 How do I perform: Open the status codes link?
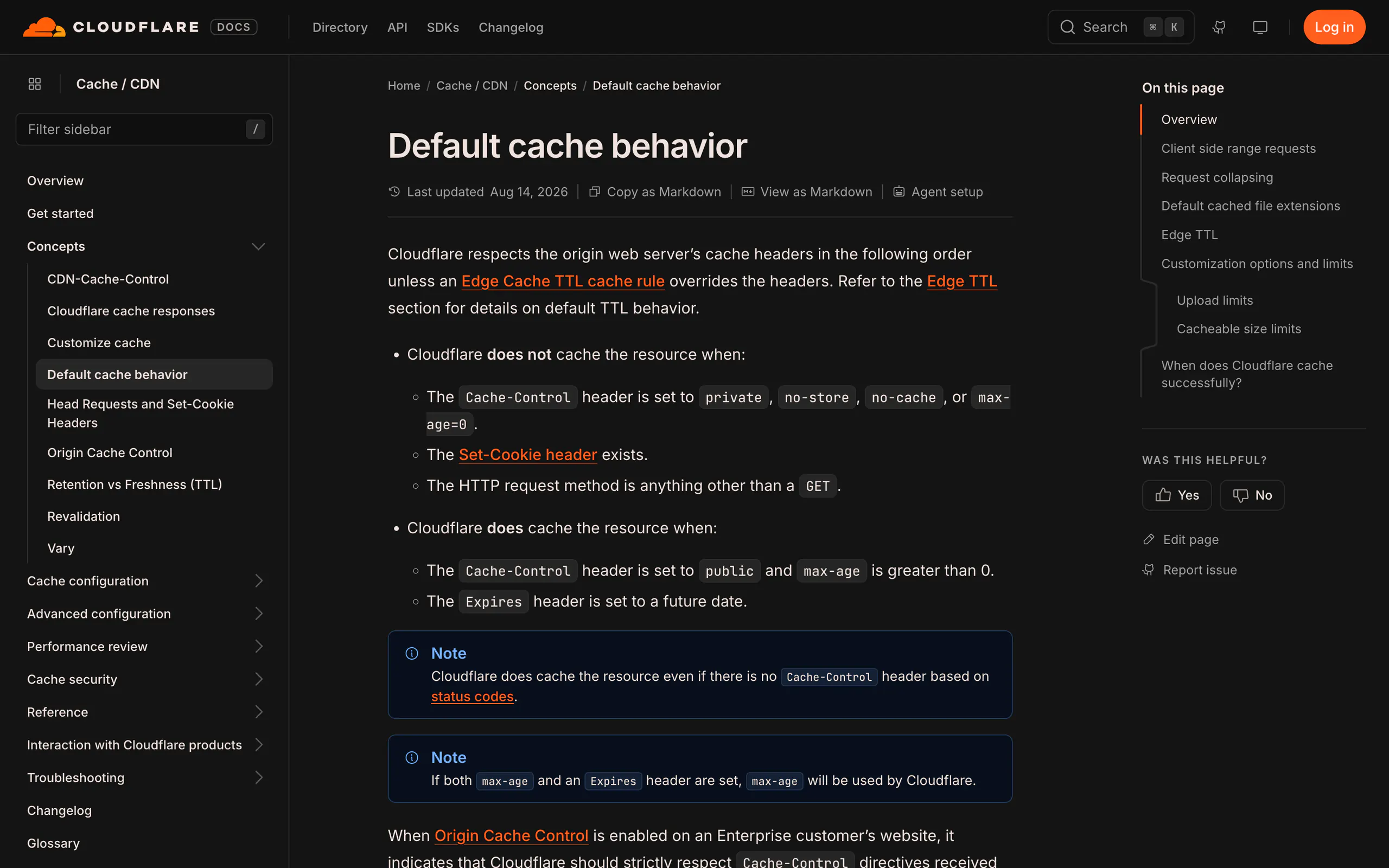tap(472, 697)
